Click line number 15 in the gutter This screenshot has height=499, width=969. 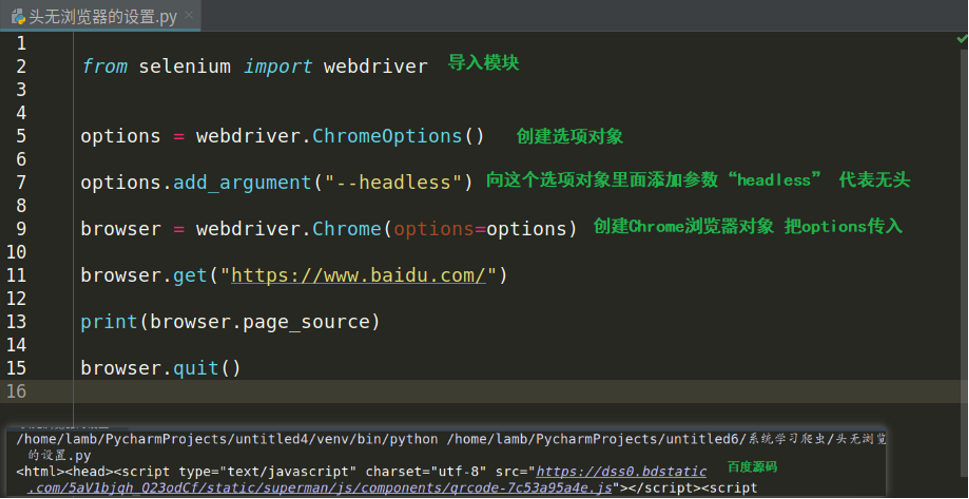click(x=17, y=369)
